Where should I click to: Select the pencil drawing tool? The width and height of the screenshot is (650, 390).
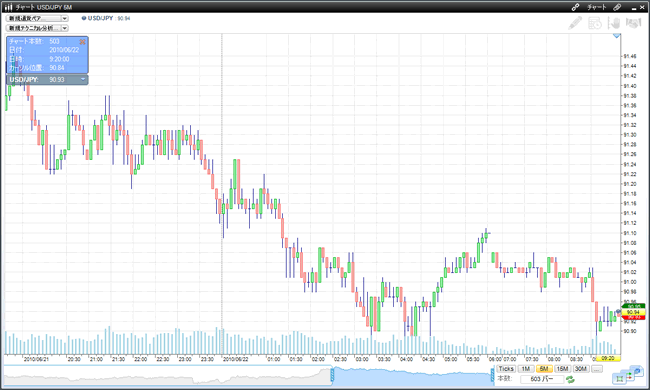click(575, 23)
